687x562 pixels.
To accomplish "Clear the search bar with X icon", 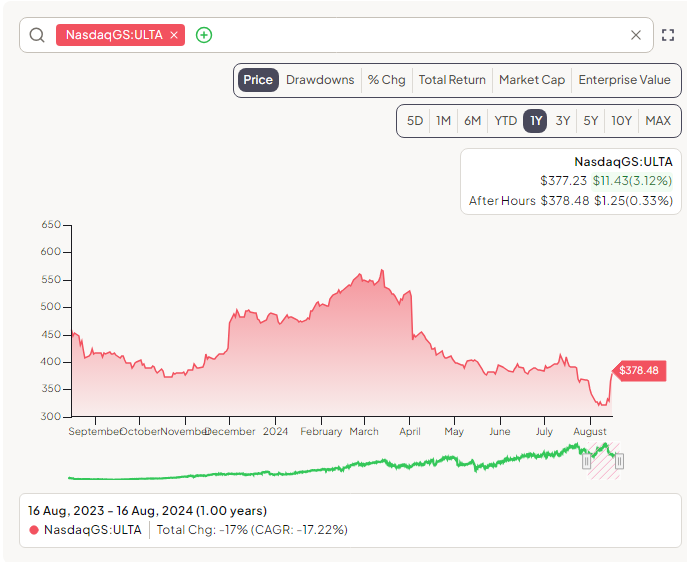I will point(636,35).
